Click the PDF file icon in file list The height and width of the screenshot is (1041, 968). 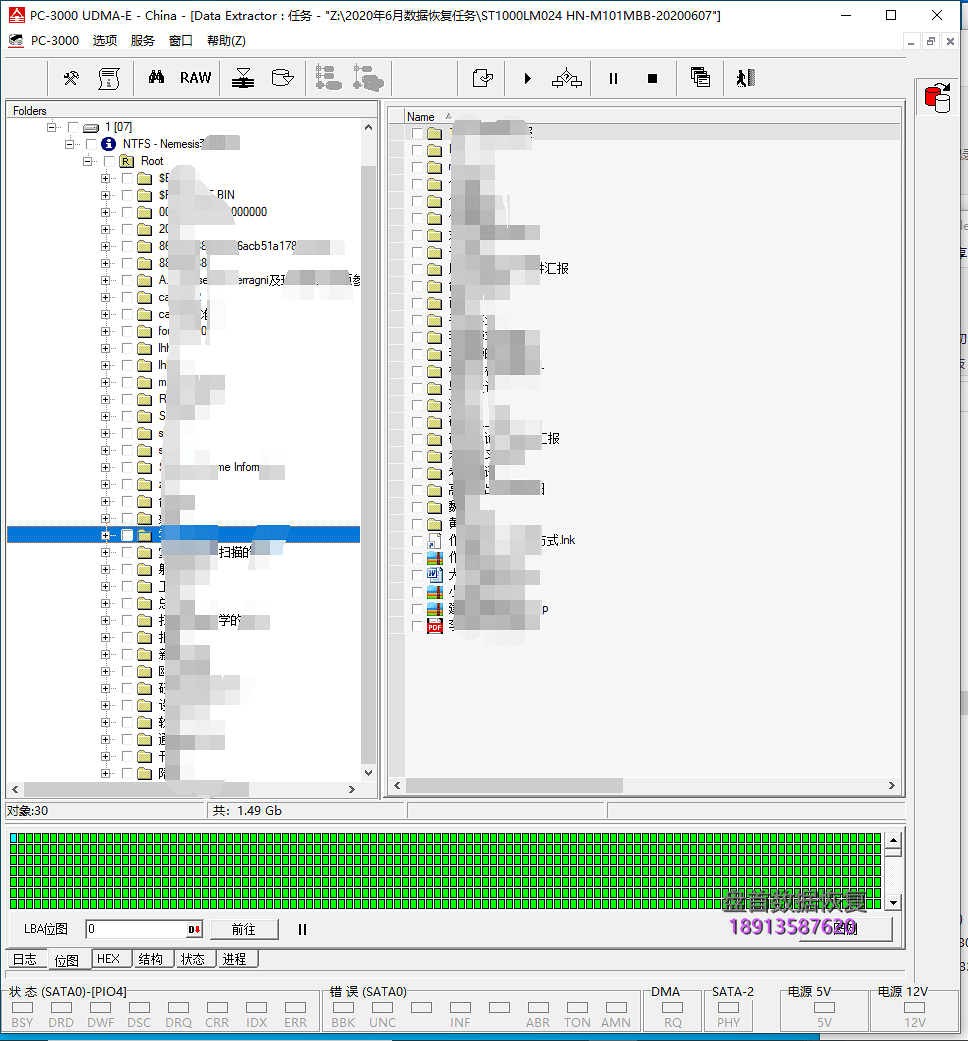[x=435, y=625]
